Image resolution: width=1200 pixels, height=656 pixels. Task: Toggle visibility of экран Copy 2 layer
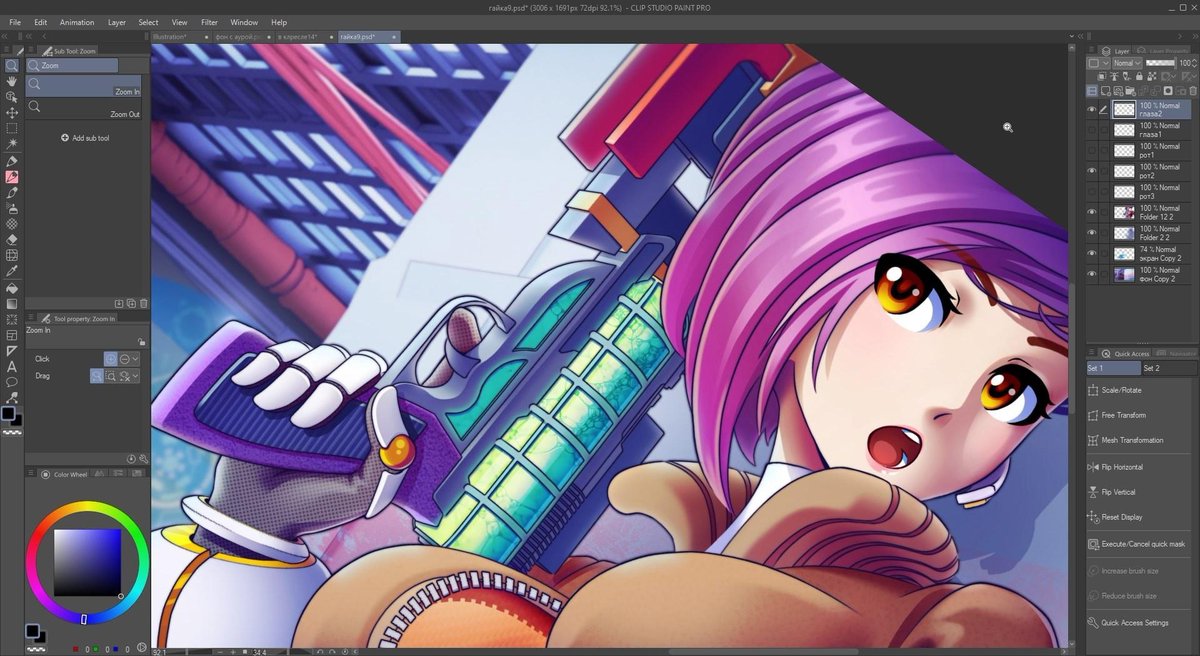pyautogui.click(x=1092, y=254)
